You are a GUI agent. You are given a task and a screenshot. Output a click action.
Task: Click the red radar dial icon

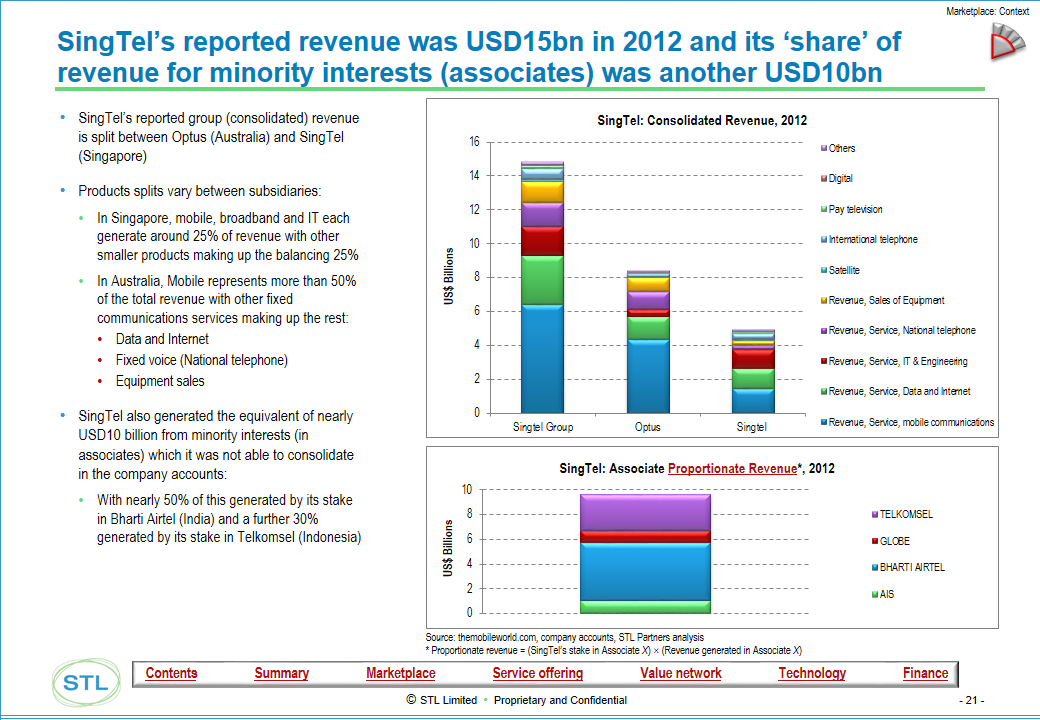[1007, 41]
